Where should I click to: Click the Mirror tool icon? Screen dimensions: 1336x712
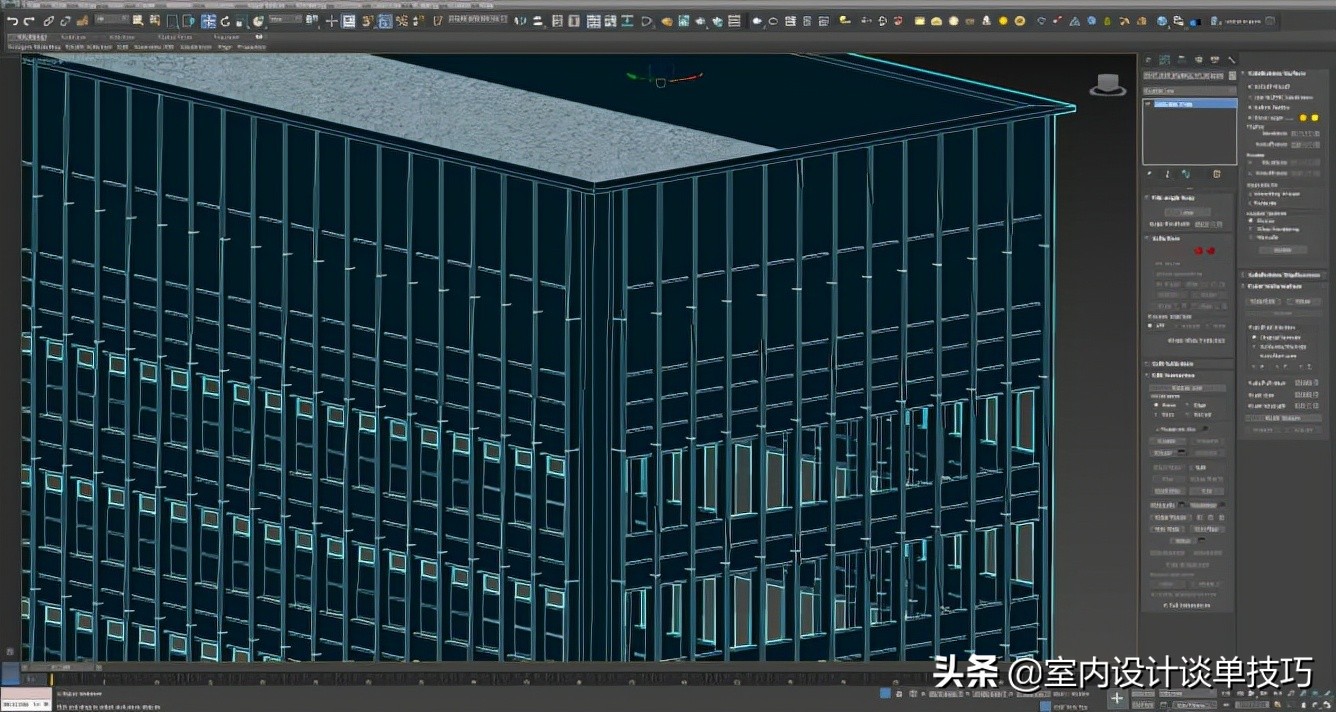pyautogui.click(x=519, y=21)
